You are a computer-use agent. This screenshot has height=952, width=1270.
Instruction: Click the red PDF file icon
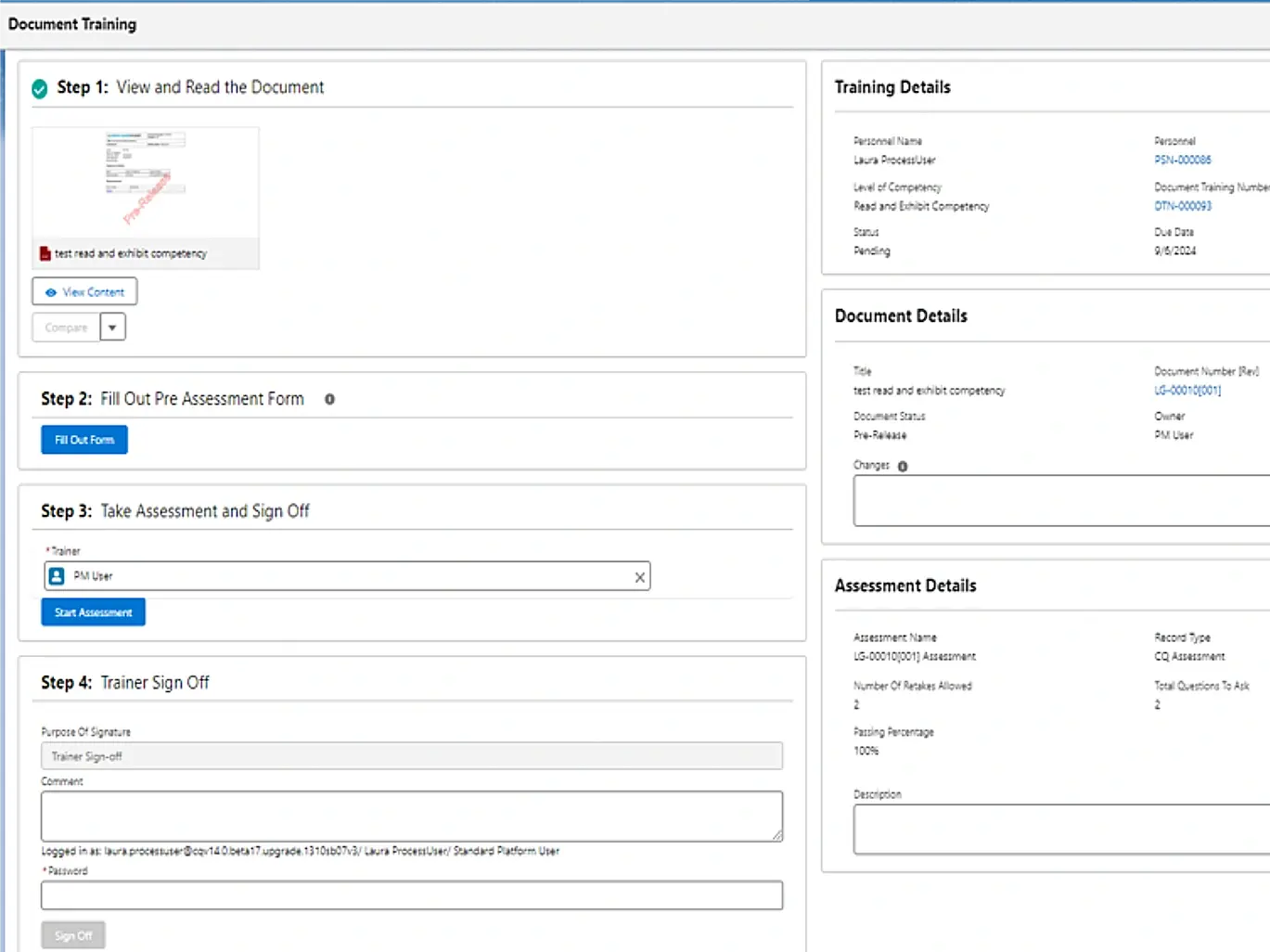45,253
